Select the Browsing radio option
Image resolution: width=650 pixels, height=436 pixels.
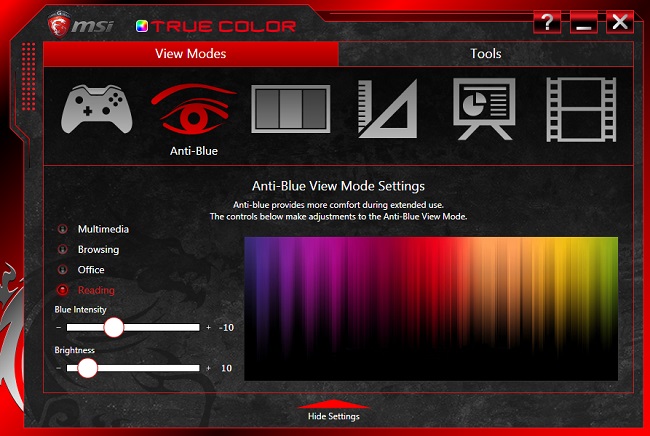point(63,249)
